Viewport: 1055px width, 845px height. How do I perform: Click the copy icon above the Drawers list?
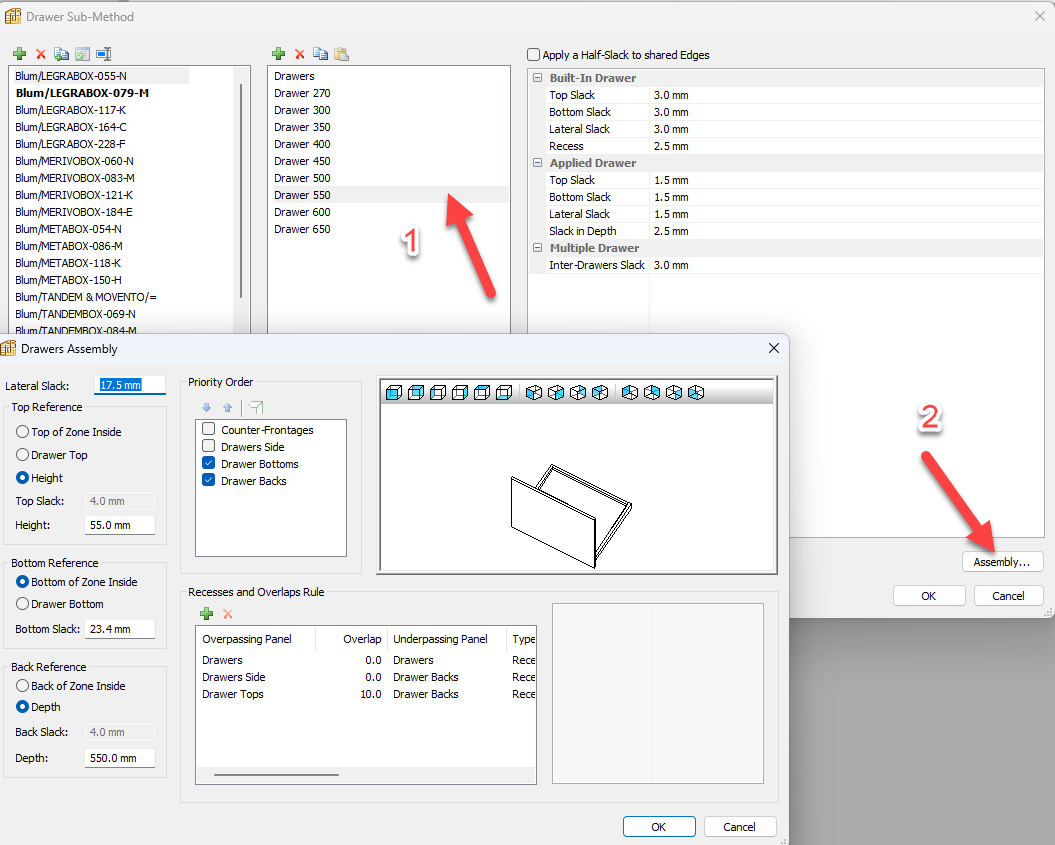(320, 53)
